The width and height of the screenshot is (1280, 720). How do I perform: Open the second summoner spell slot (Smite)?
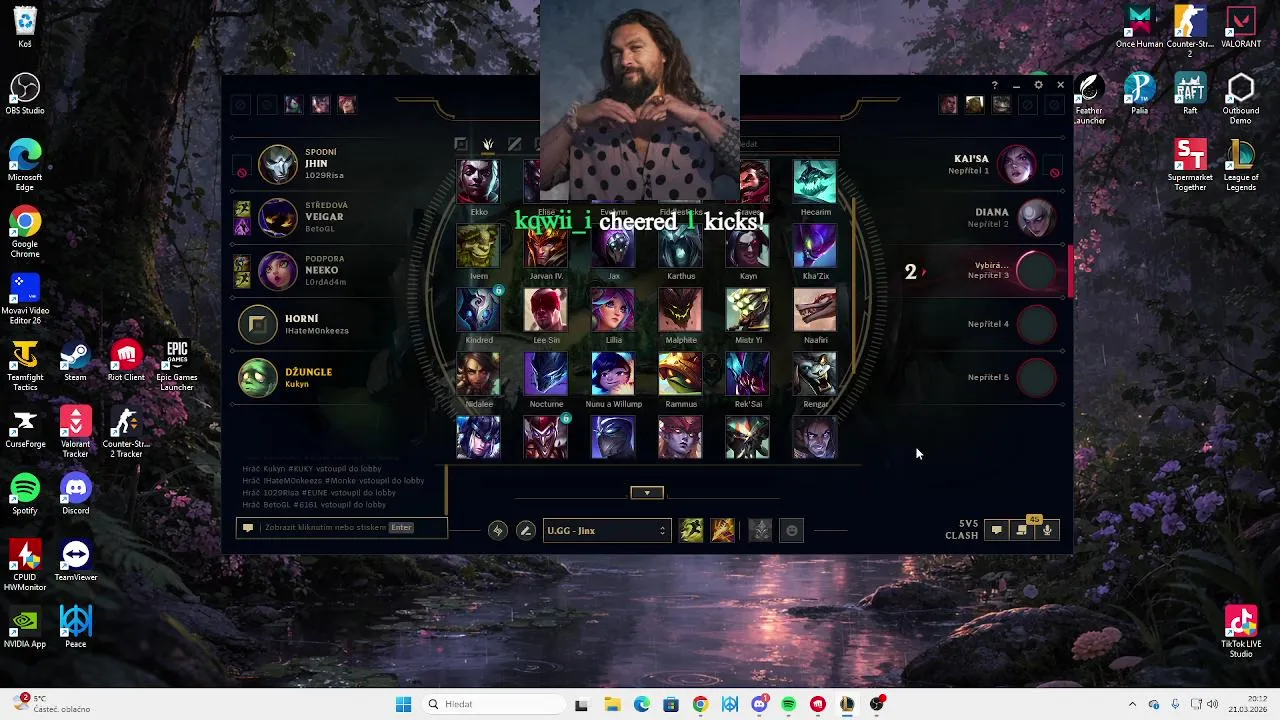tap(723, 530)
